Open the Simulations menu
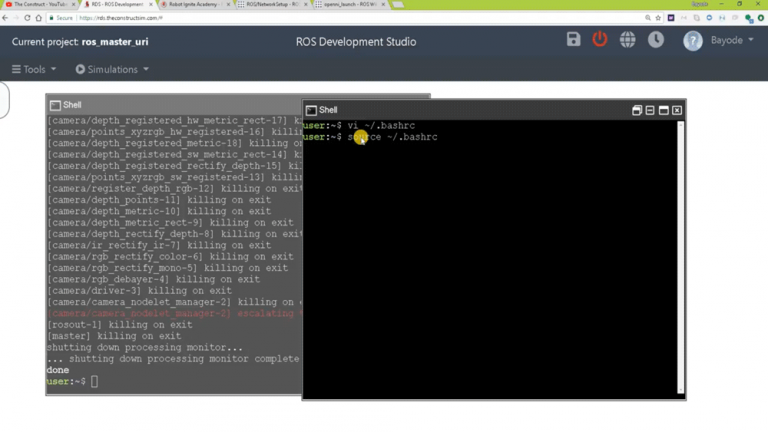768x432 pixels. point(112,69)
